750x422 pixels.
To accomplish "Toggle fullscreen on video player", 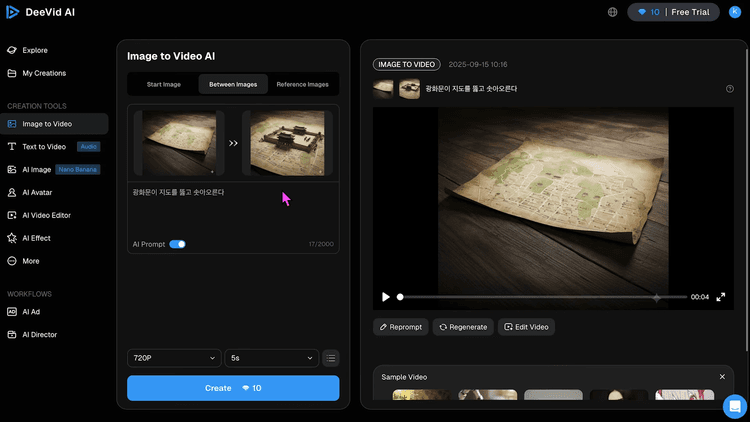I will [720, 297].
